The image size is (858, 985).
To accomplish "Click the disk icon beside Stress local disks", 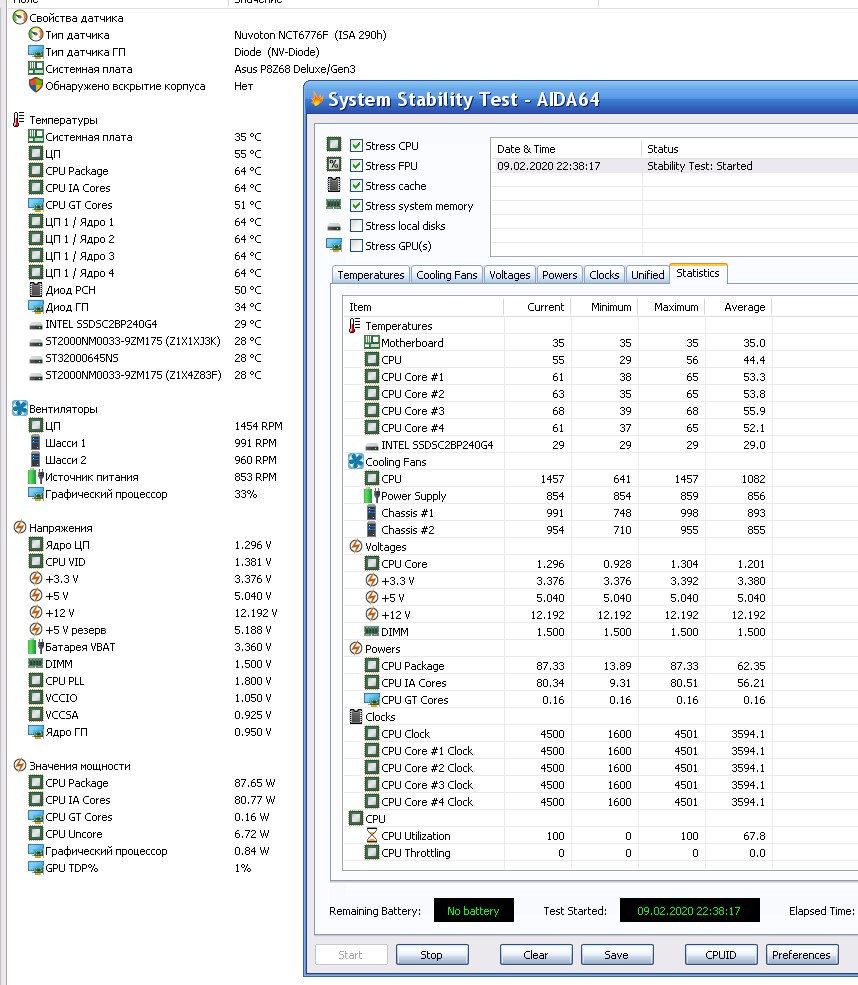I will pos(334,226).
